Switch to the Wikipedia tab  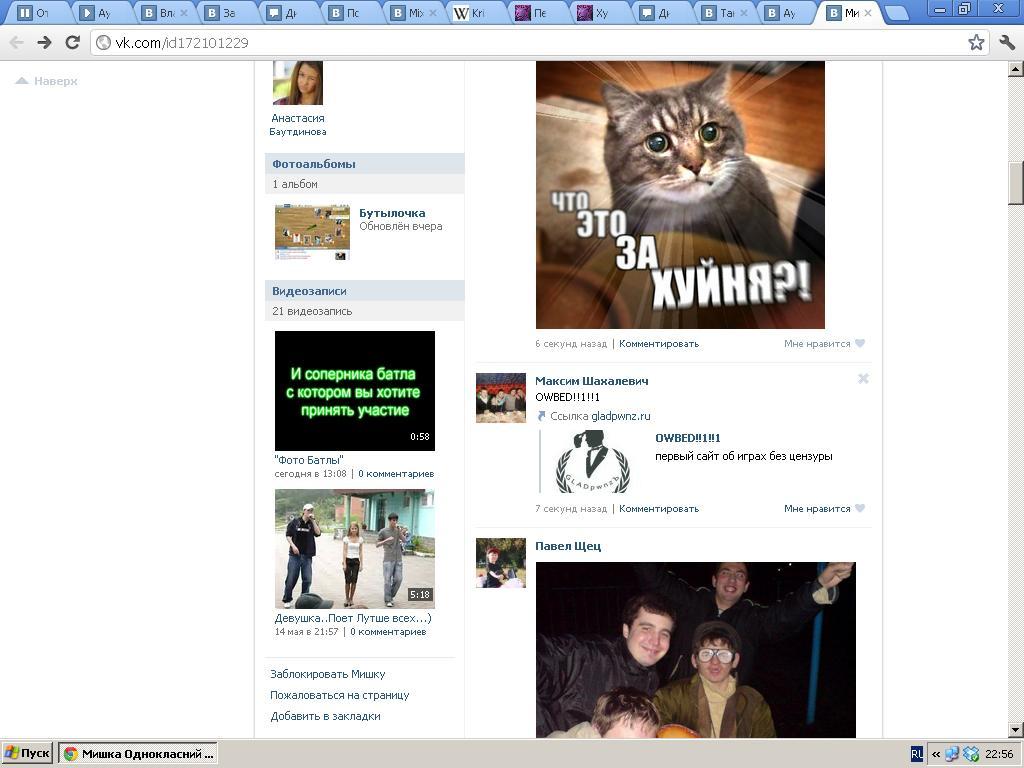point(477,13)
